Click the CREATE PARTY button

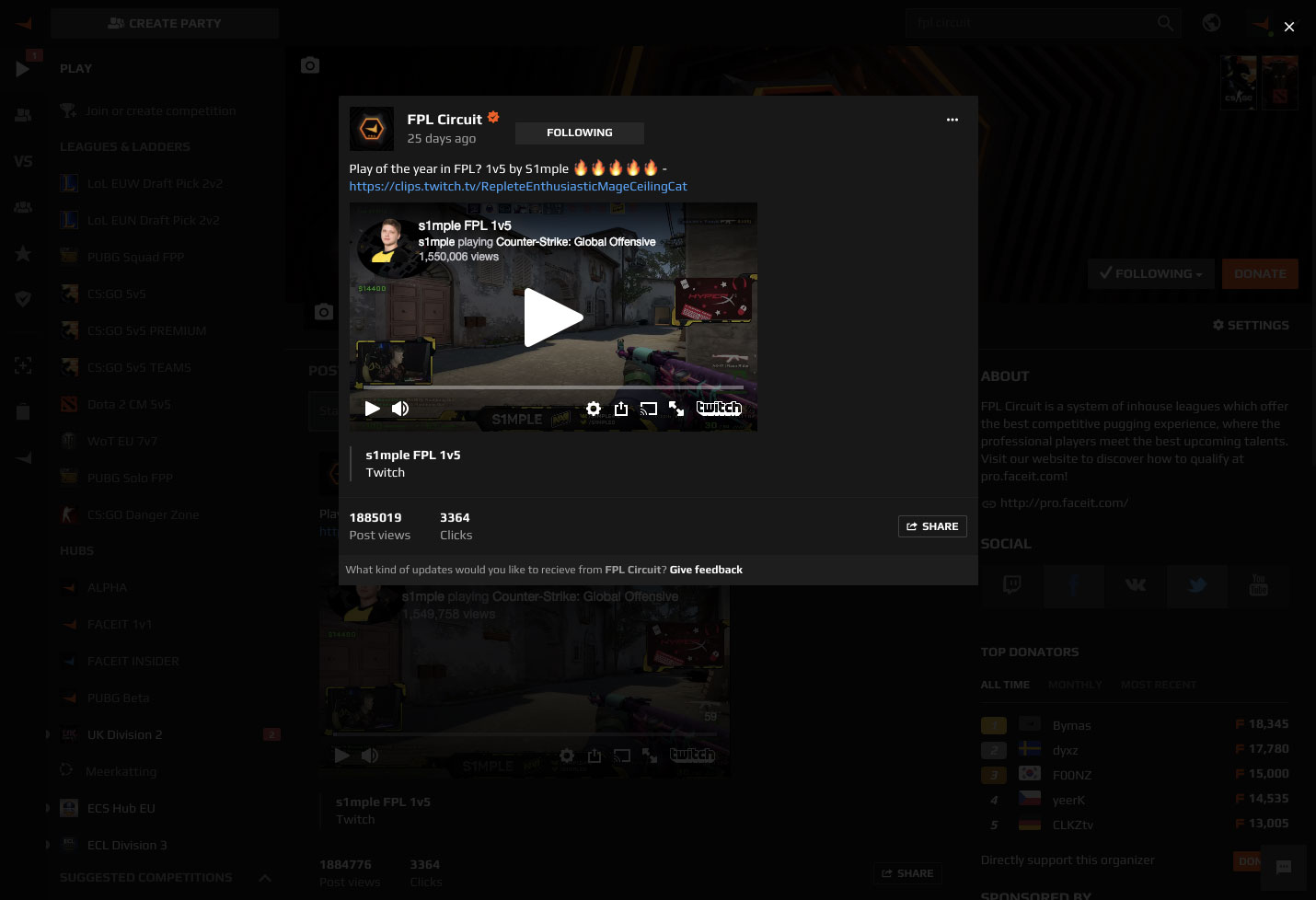[x=165, y=23]
